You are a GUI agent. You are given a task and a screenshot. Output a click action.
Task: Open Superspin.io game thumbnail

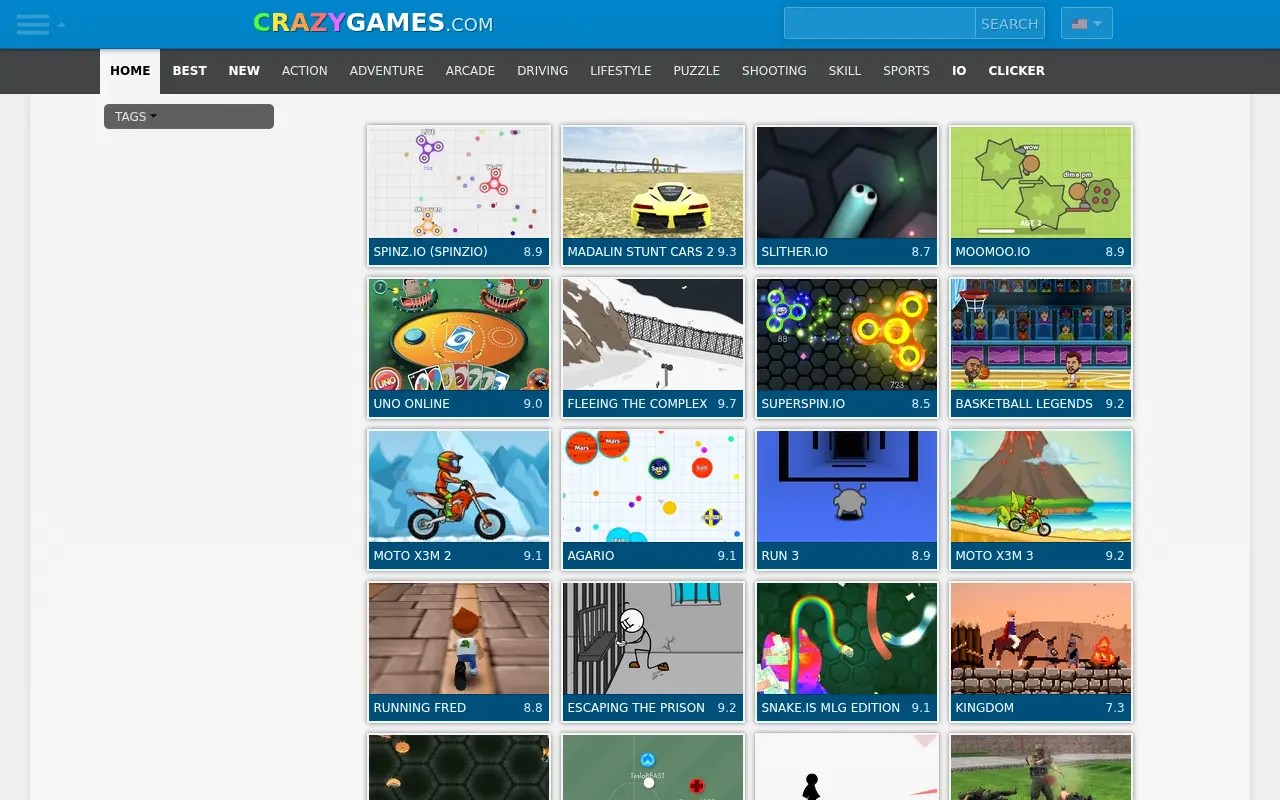[847, 334]
